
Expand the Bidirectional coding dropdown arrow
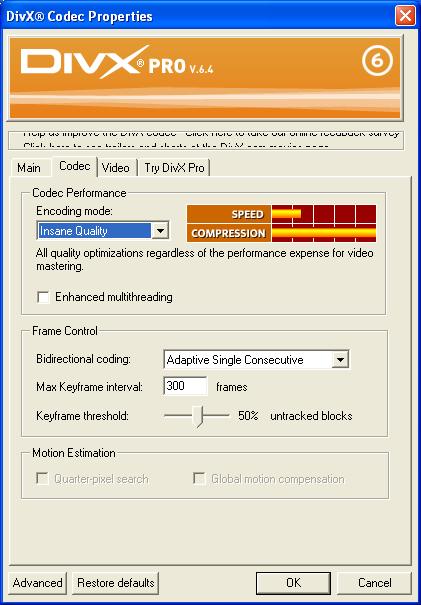point(340,360)
